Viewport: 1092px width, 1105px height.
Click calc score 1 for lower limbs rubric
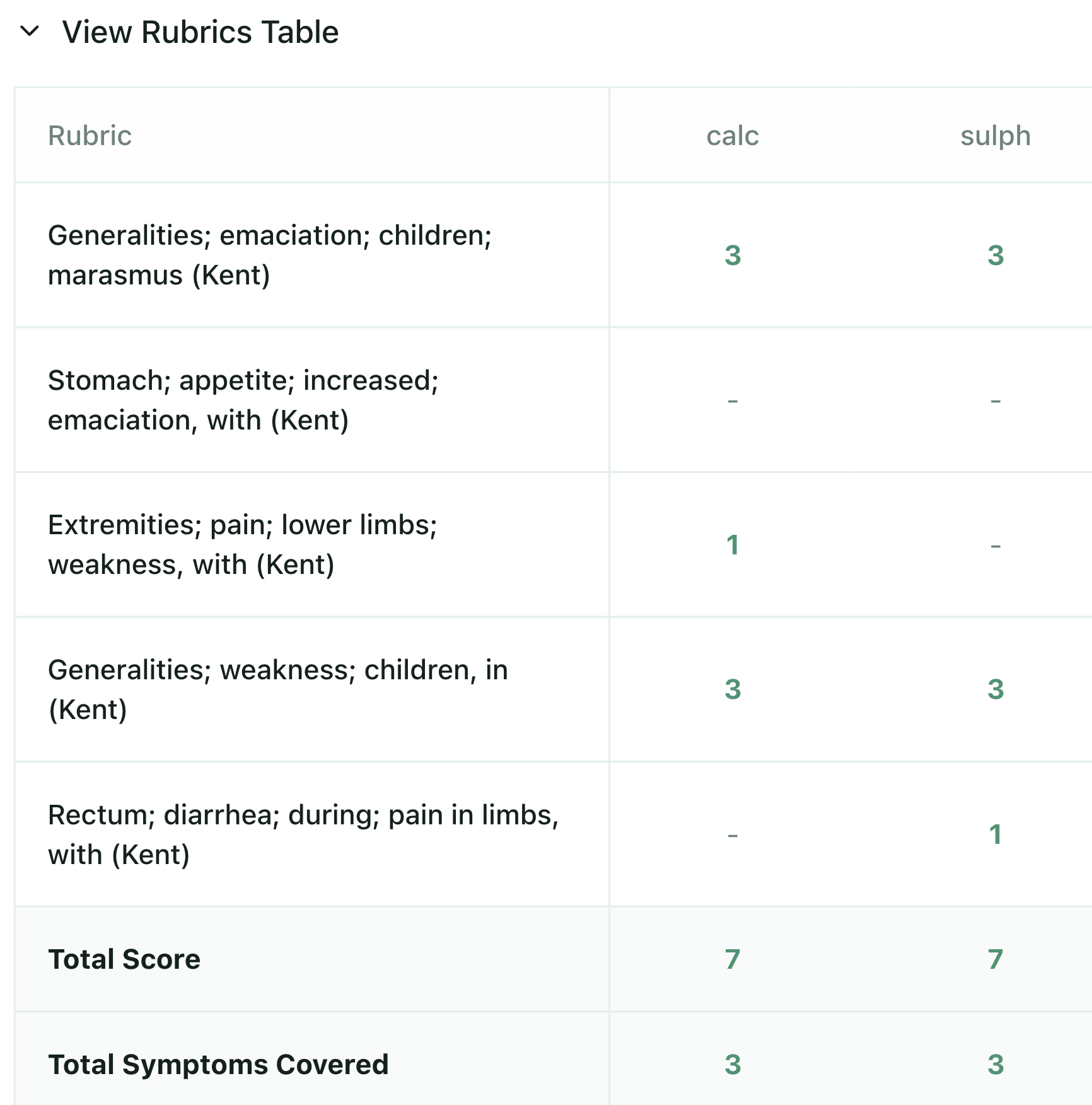pyautogui.click(x=732, y=545)
